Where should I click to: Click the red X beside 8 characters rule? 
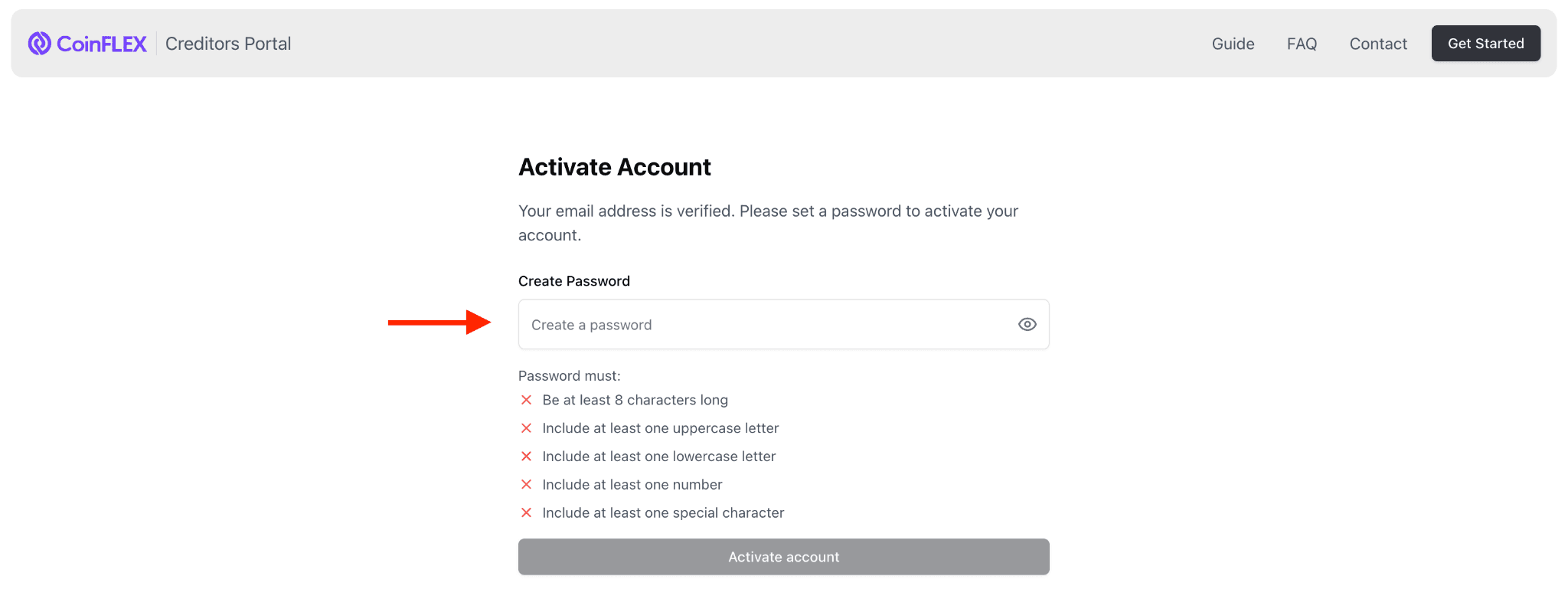click(x=526, y=399)
